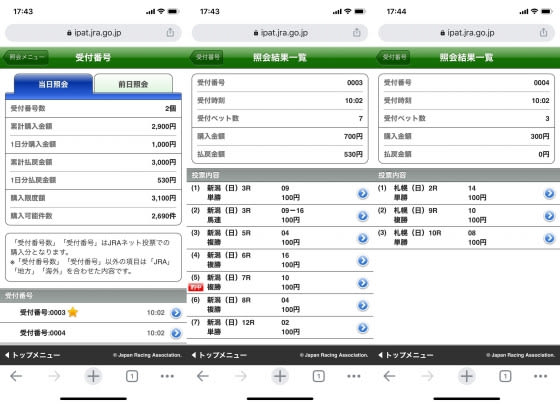The height and width of the screenshot is (404, 560).
Task: Tap the ipat.jra.go.jp address bar in middle screen
Action: 280,33
